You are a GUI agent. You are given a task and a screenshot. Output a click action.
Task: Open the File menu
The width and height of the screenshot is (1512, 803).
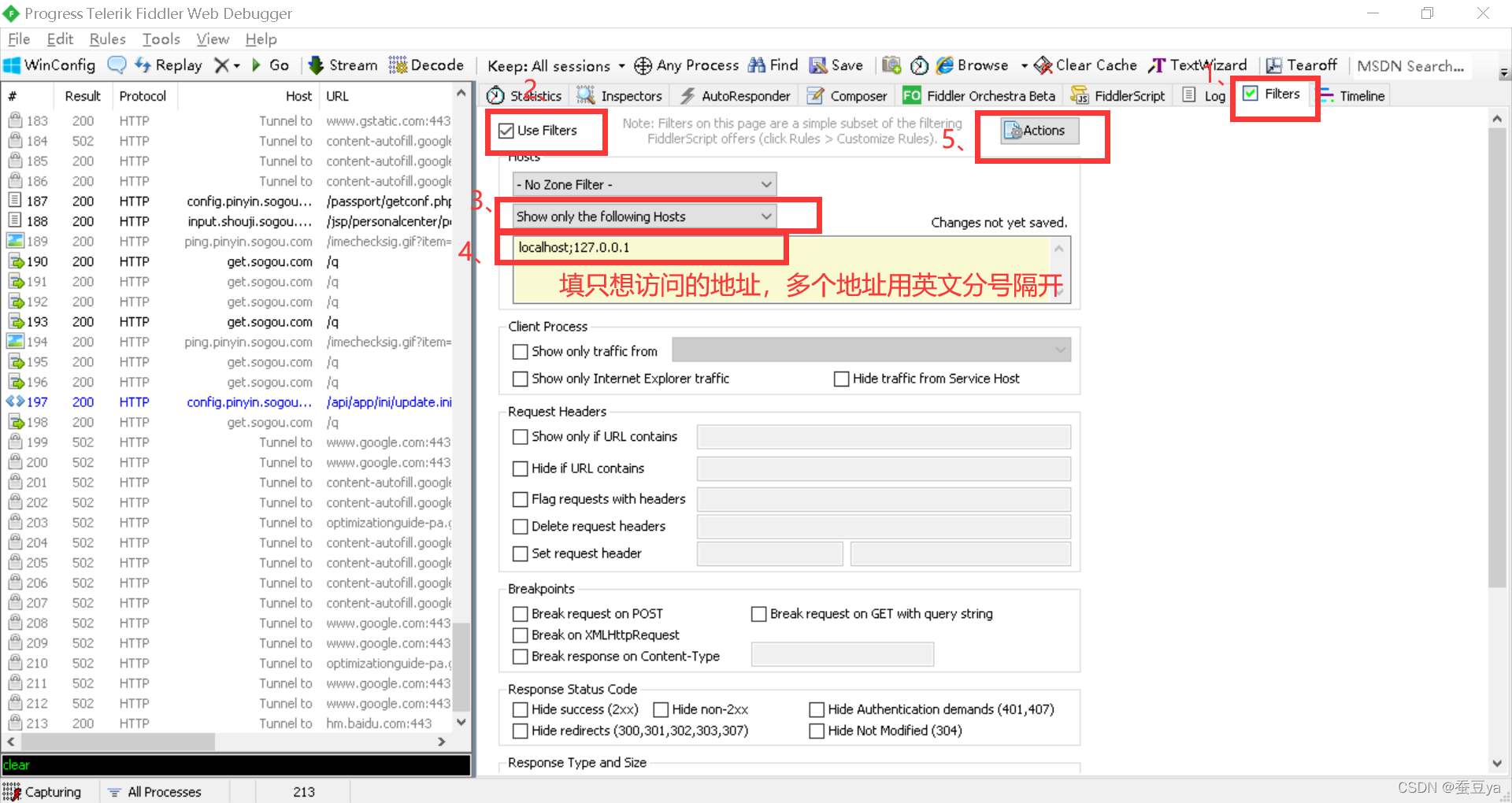point(19,39)
